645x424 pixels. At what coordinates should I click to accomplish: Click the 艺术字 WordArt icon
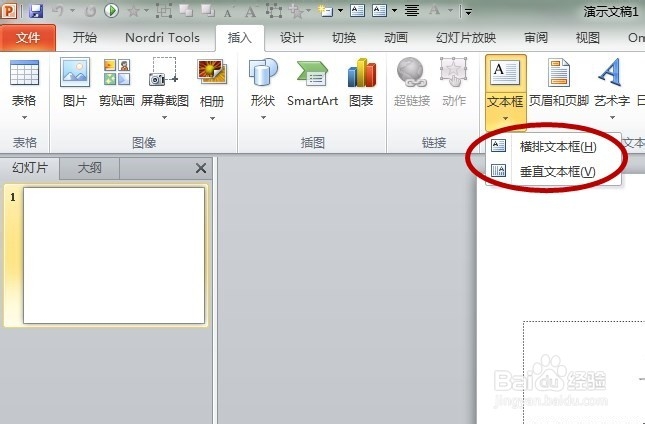(610, 72)
